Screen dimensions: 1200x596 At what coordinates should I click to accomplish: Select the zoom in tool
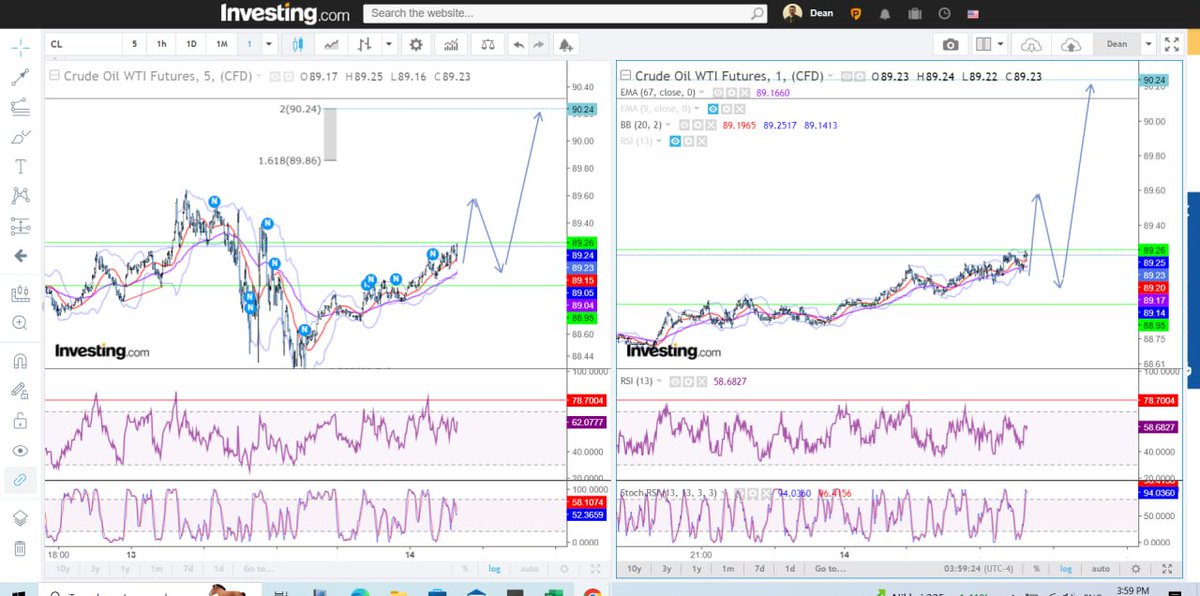click(20, 323)
